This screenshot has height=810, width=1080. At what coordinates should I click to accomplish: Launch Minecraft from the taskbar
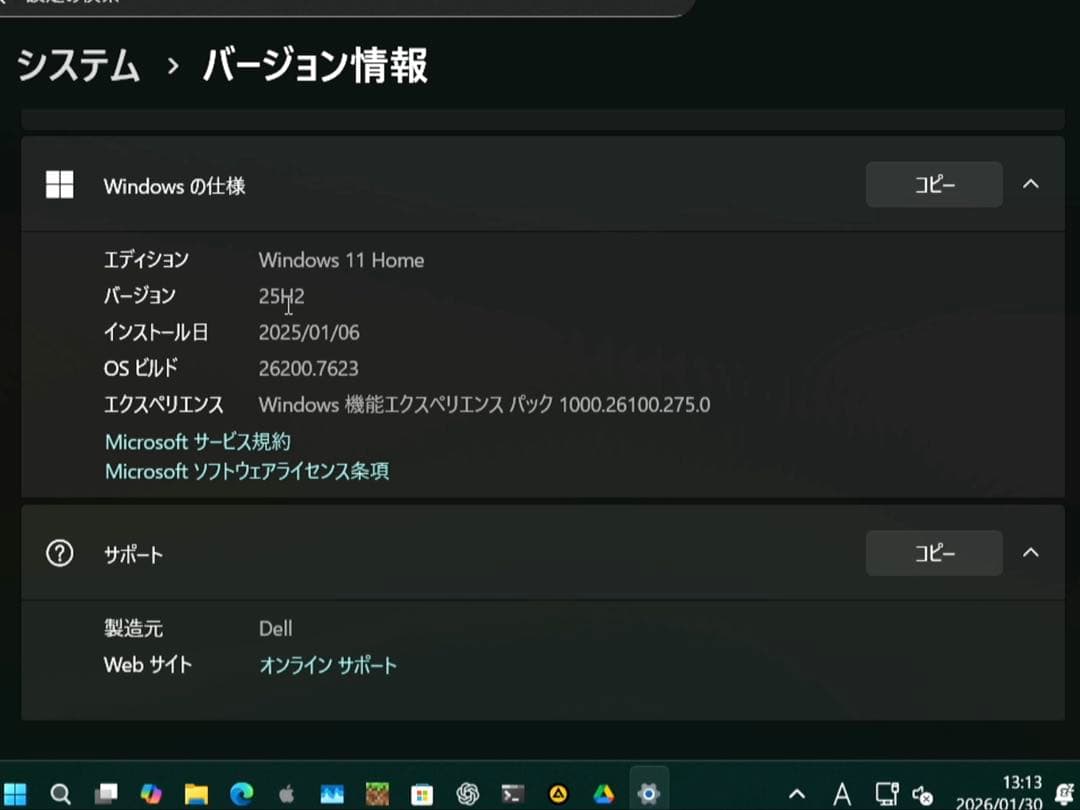pyautogui.click(x=376, y=794)
